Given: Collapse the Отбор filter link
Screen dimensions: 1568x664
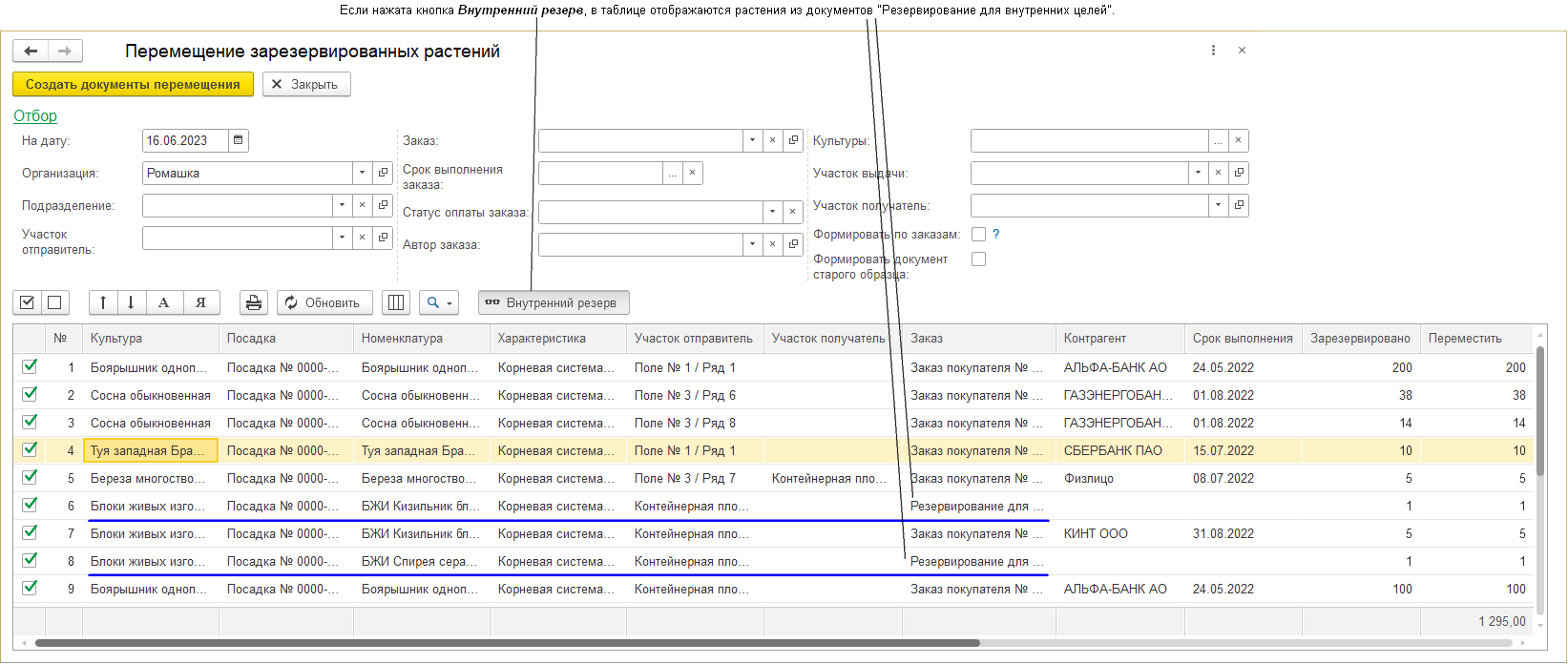Looking at the screenshot, I should coord(35,115).
